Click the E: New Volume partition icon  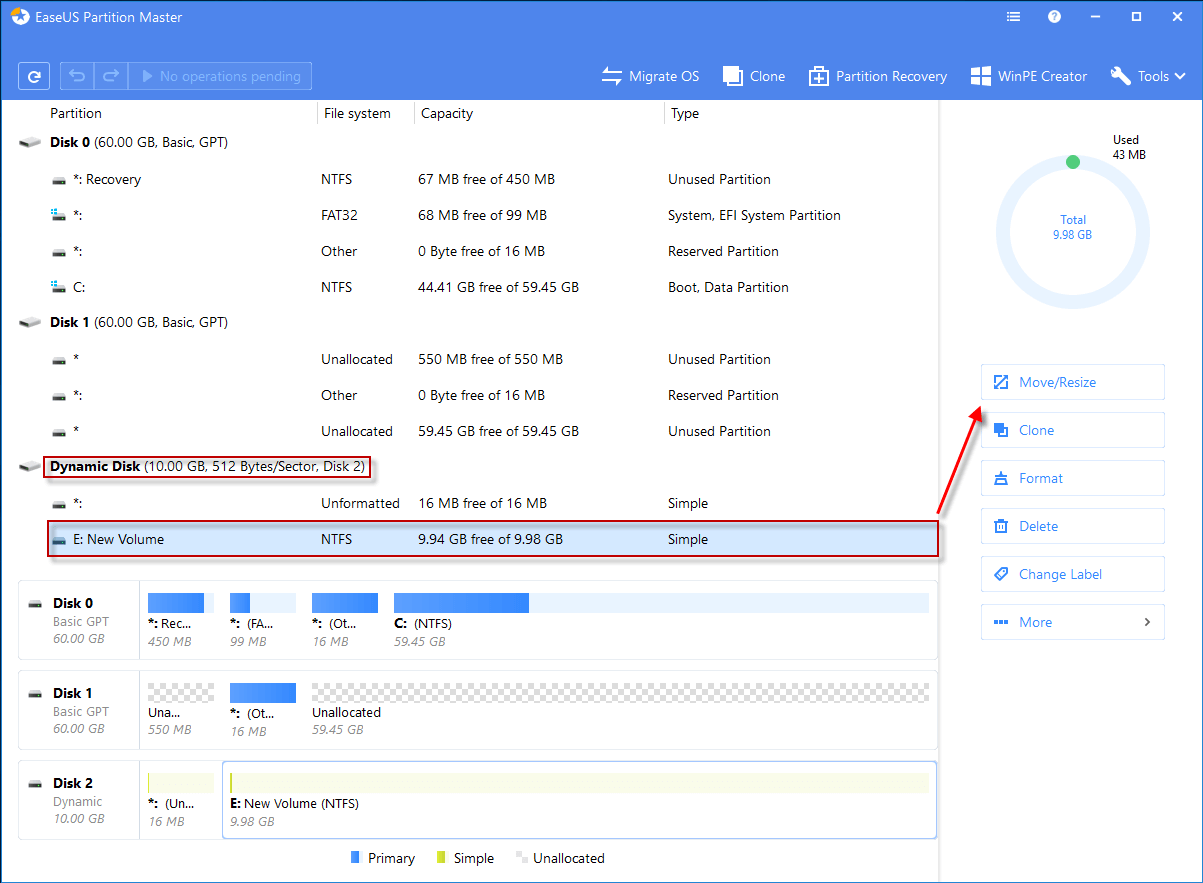pos(59,540)
